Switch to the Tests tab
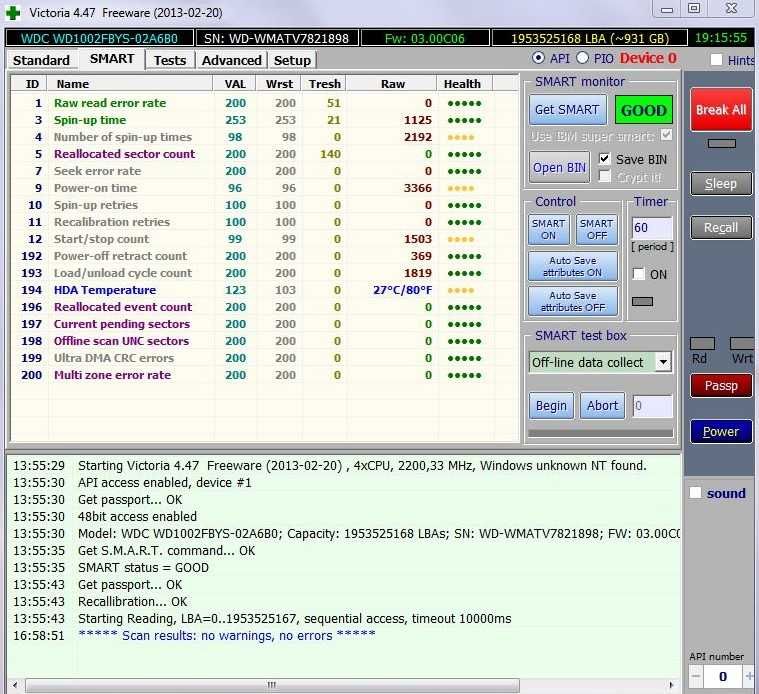Viewport: 759px width, 694px height. [170, 60]
